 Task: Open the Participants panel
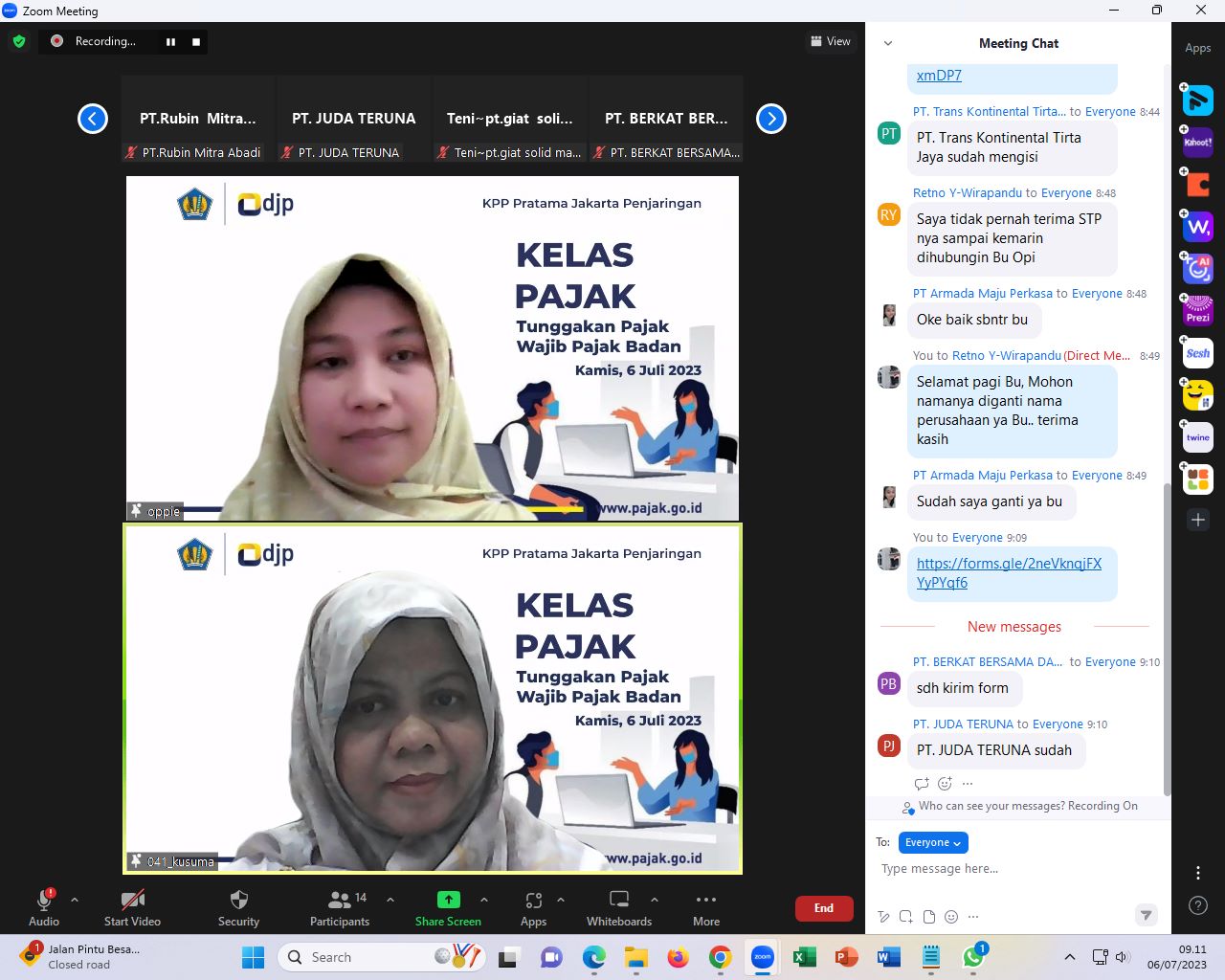(340, 901)
